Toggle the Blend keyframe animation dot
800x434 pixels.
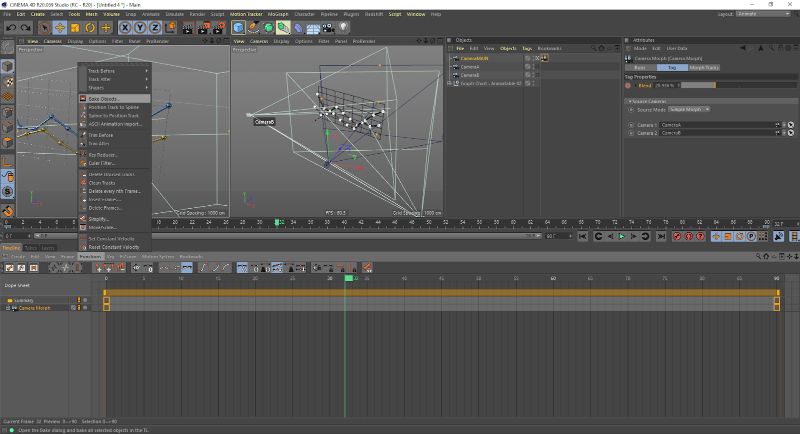[629, 85]
